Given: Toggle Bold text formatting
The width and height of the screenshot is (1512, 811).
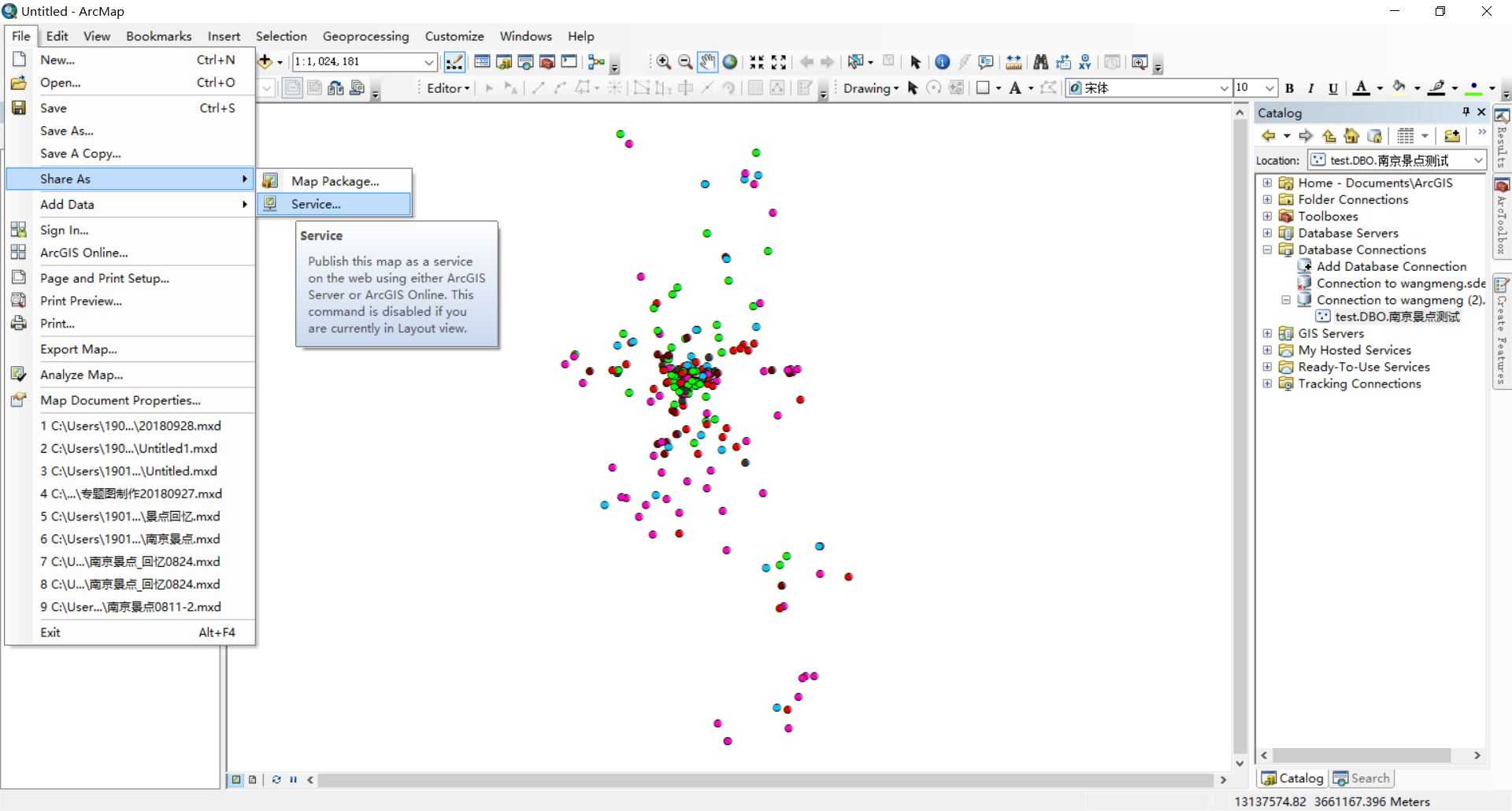Looking at the screenshot, I should click(x=1289, y=88).
